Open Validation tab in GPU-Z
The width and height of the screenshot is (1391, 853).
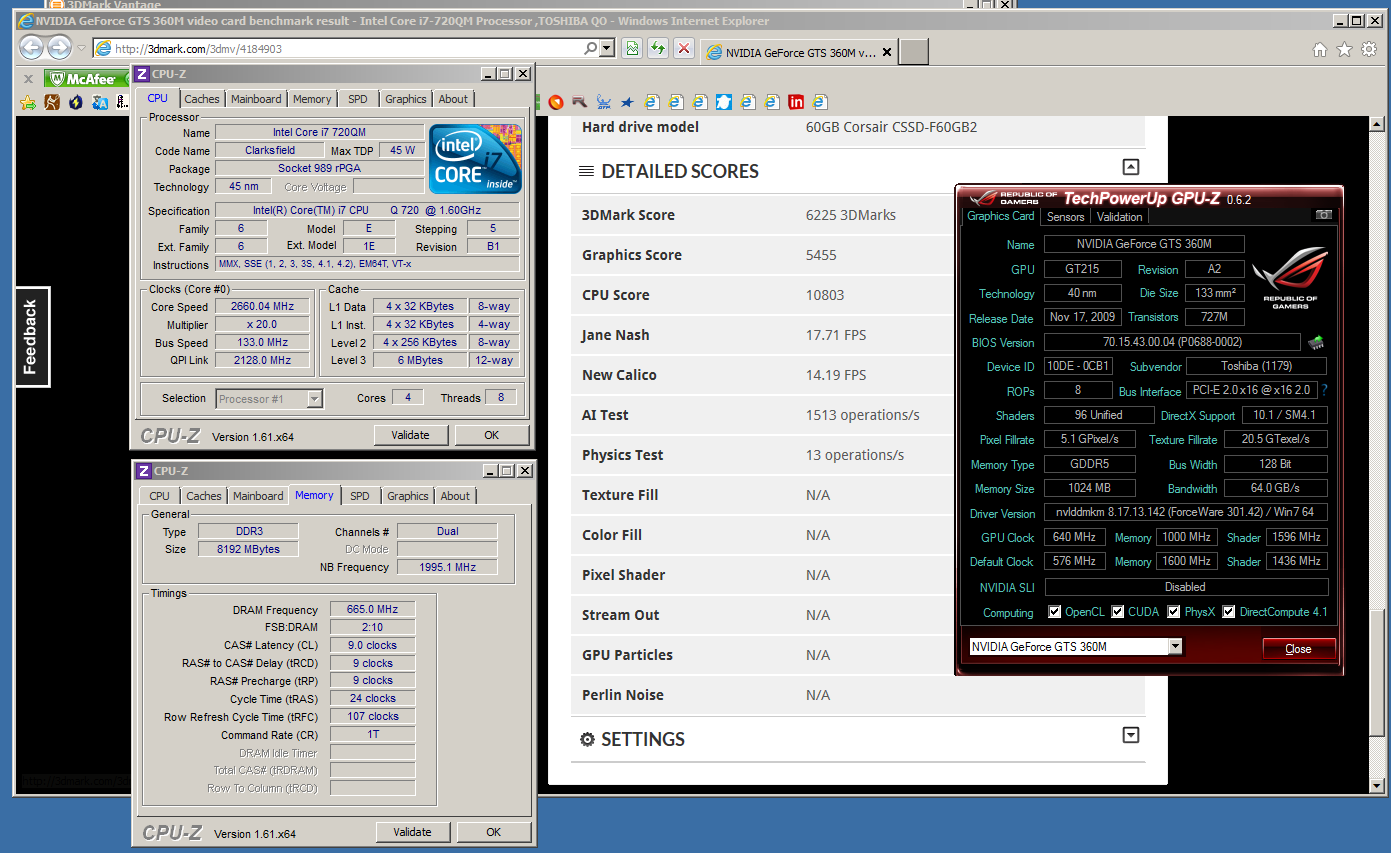pyautogui.click(x=1119, y=216)
